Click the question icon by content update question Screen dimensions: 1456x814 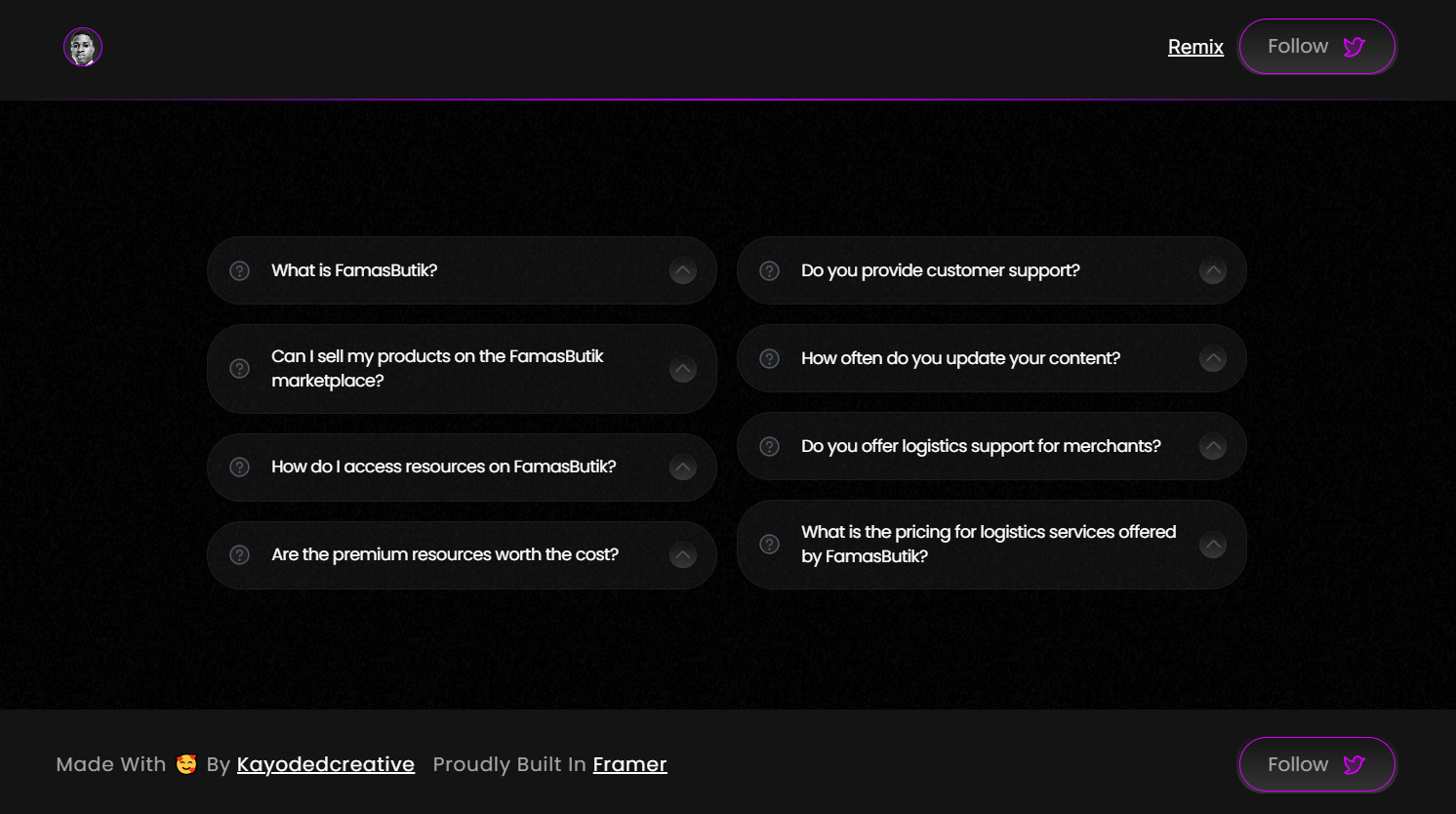769,358
